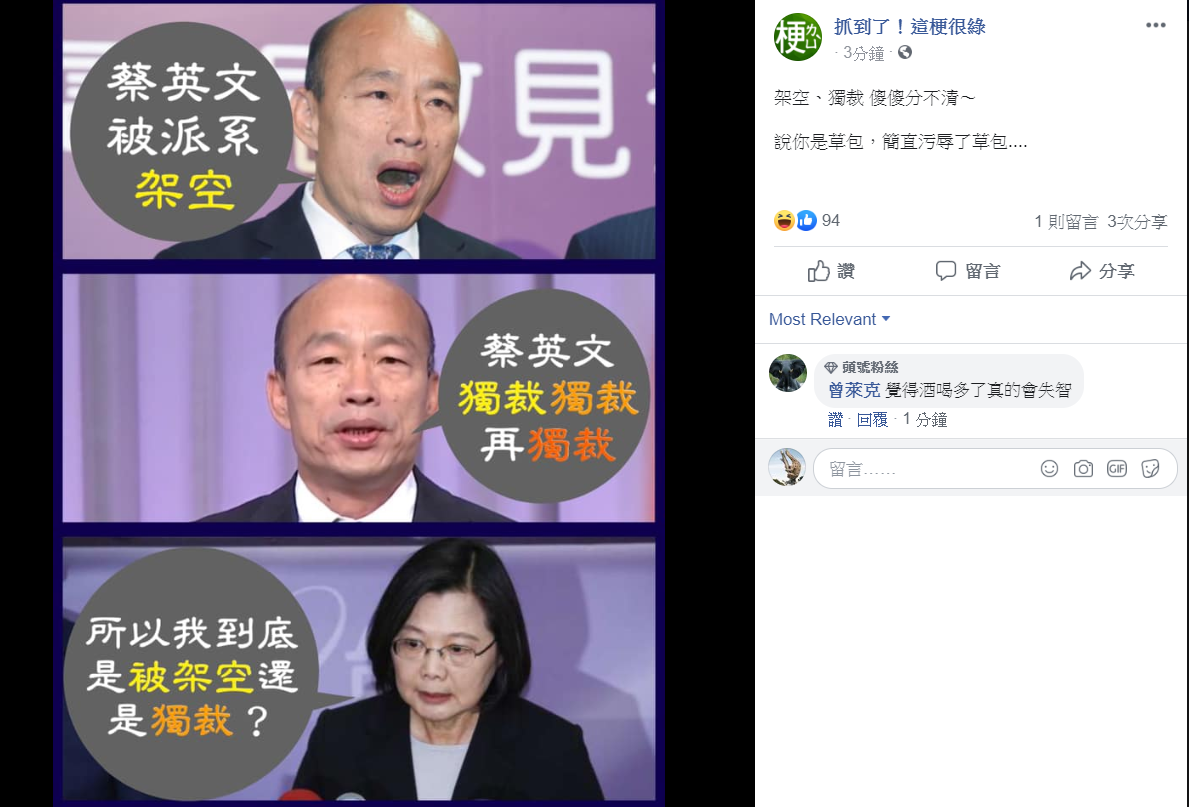Attach a photo using camera icon
The width and height of the screenshot is (1189, 807).
[1084, 469]
